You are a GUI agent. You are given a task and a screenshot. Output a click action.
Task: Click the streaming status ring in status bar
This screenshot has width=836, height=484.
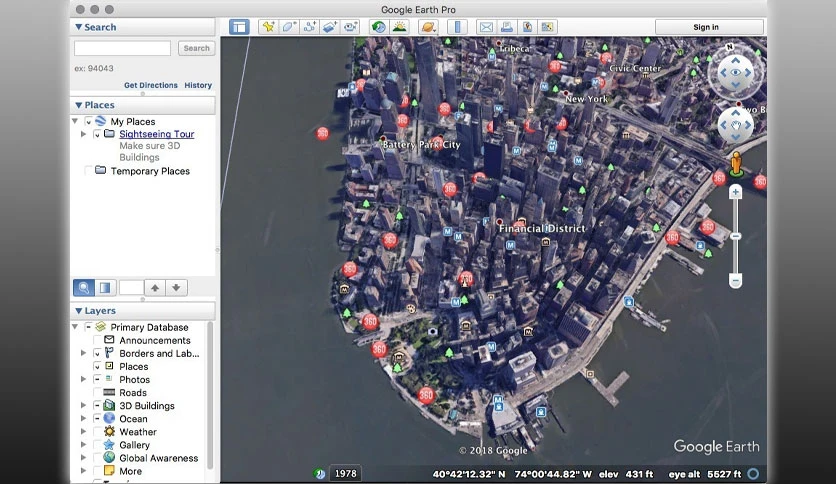point(753,473)
